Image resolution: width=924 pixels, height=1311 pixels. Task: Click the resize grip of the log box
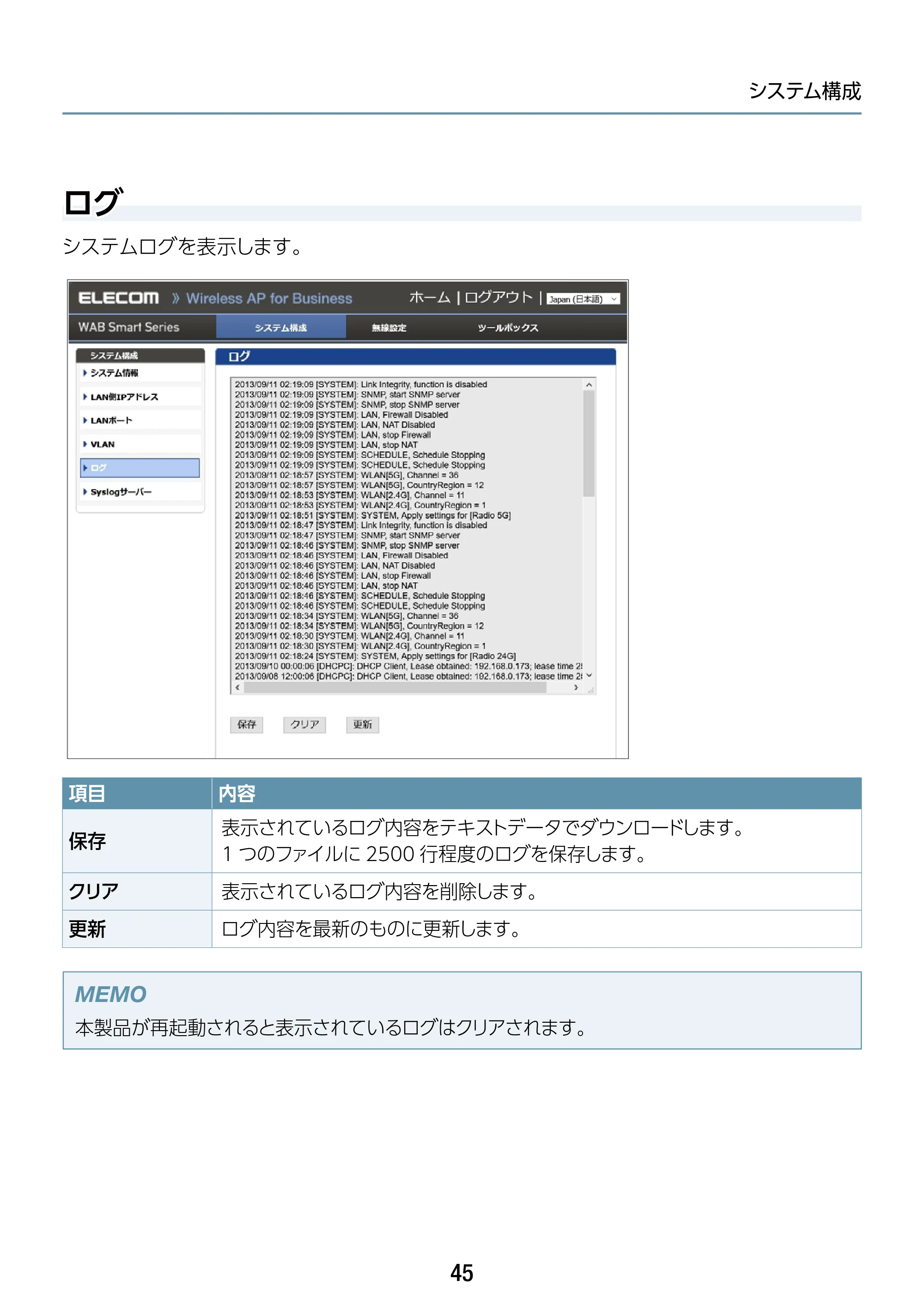(590, 690)
